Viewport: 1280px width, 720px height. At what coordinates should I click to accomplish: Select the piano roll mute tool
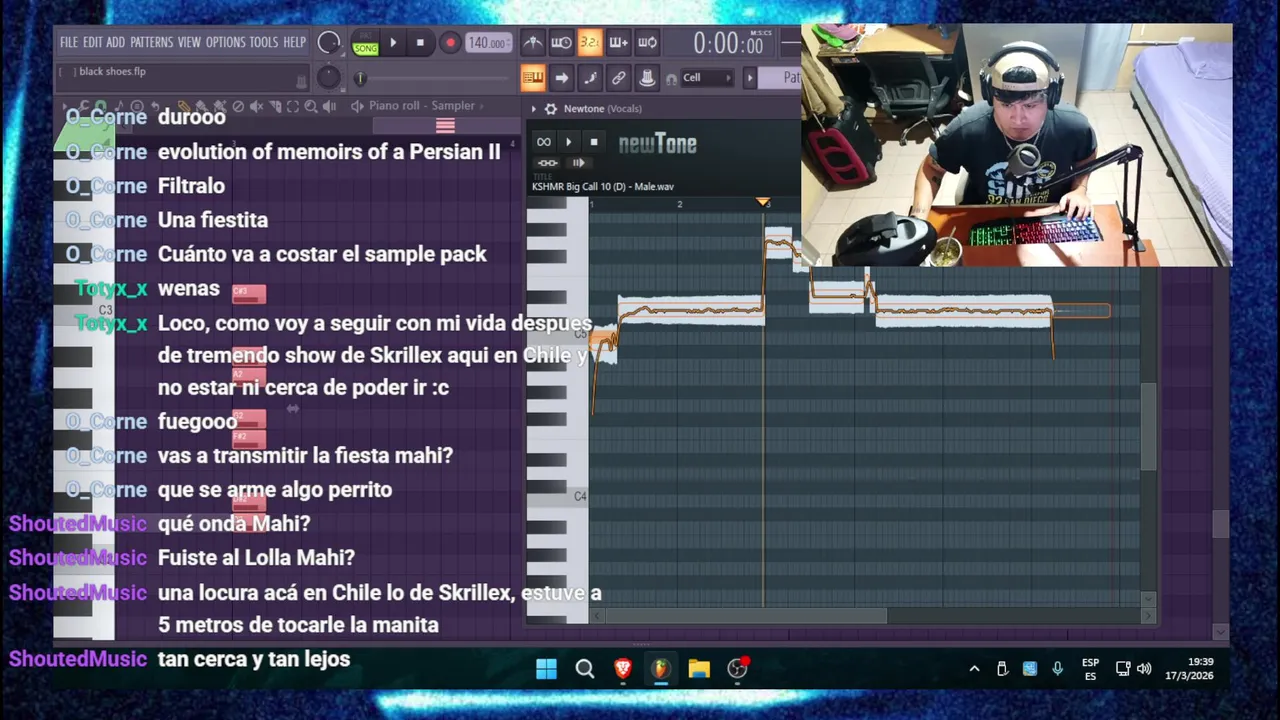pyautogui.click(x=257, y=106)
